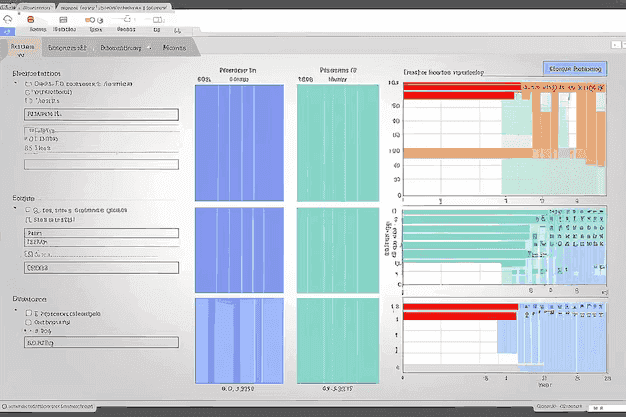Viewport: 626px width, 417px height.
Task: Click the status text in the bottom-right corner
Action: [x=560, y=408]
